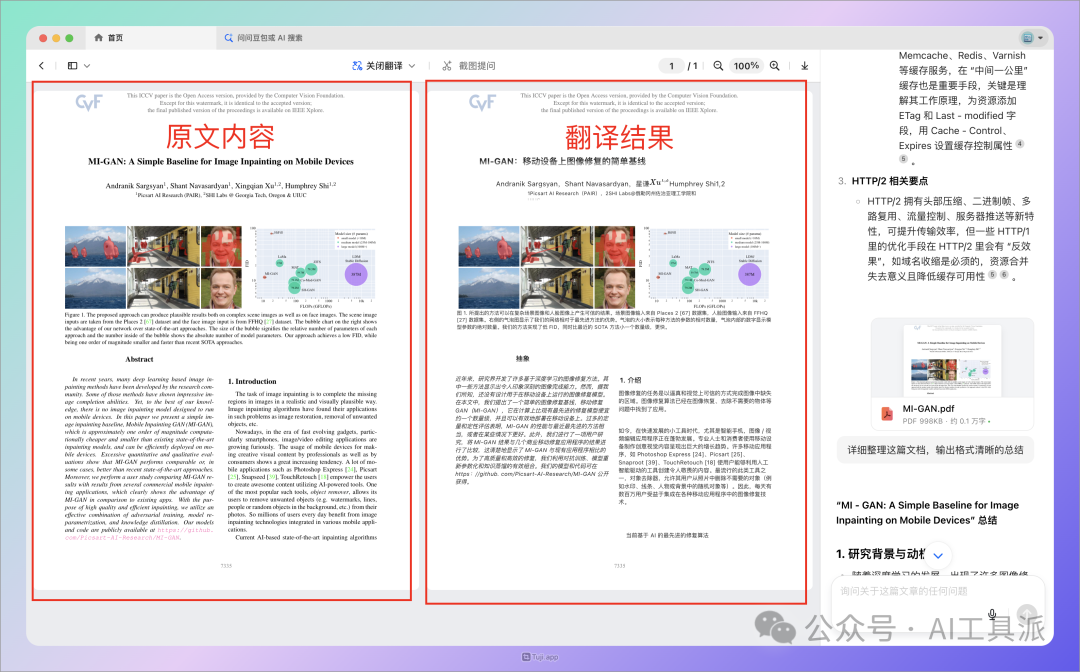Zoom out using the minus magnifier
The width and height of the screenshot is (1080, 672).
point(718,66)
